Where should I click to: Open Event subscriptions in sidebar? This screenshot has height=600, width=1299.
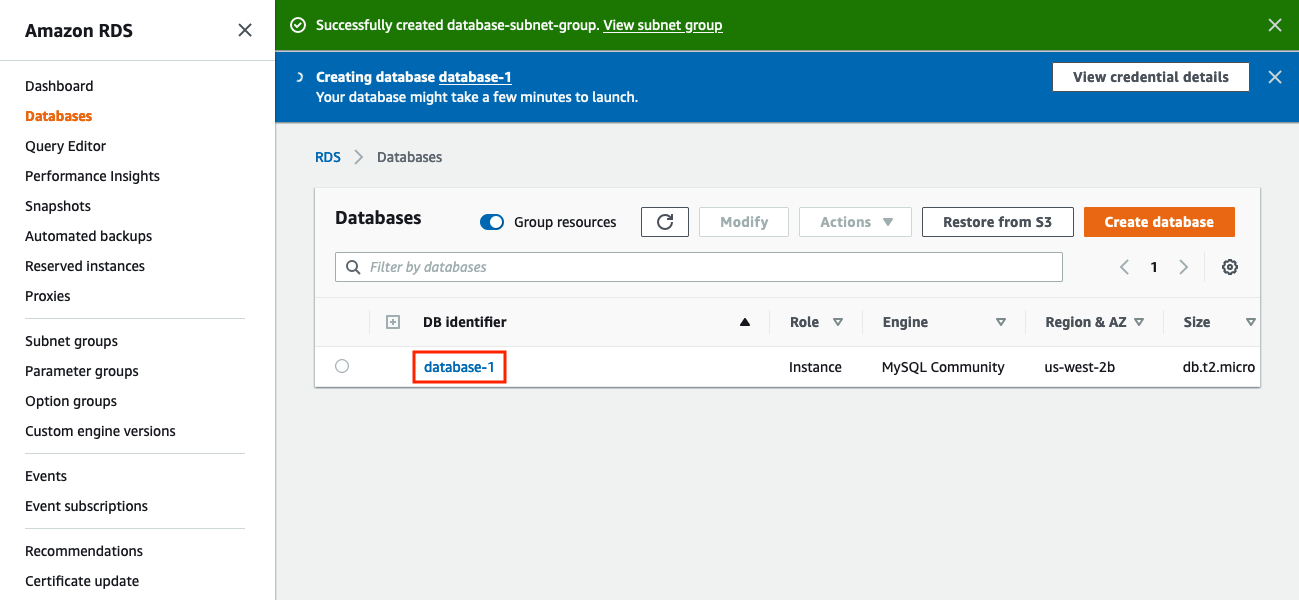point(86,506)
